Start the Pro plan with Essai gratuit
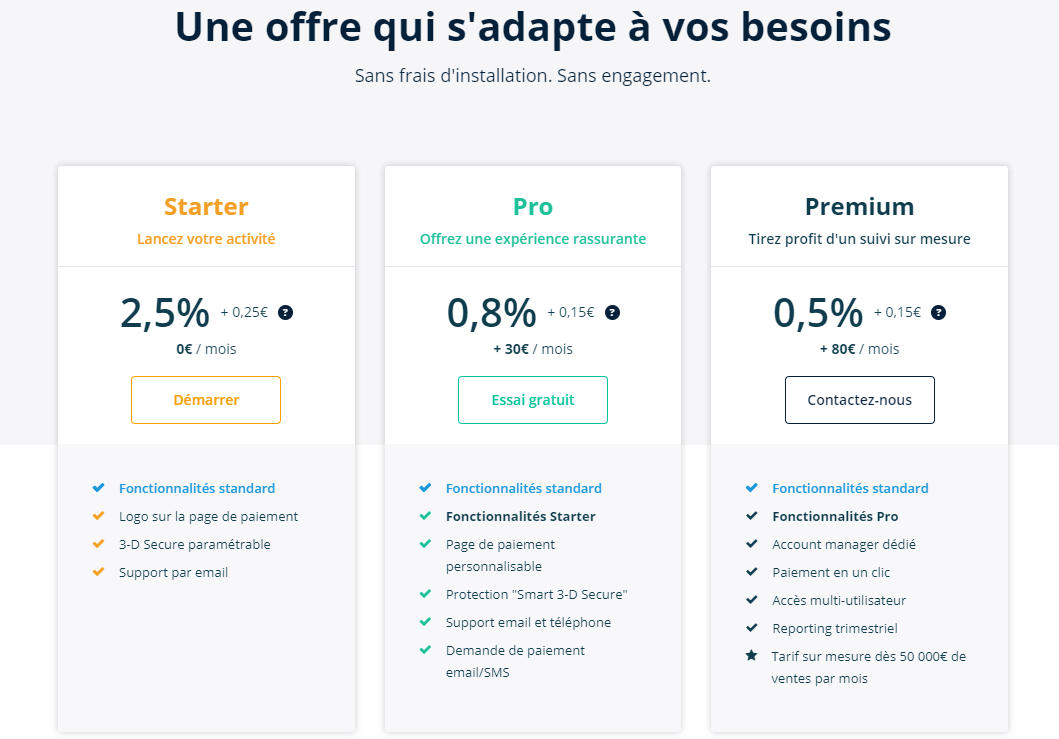Screen dimensions: 1059x739 coord(533,400)
